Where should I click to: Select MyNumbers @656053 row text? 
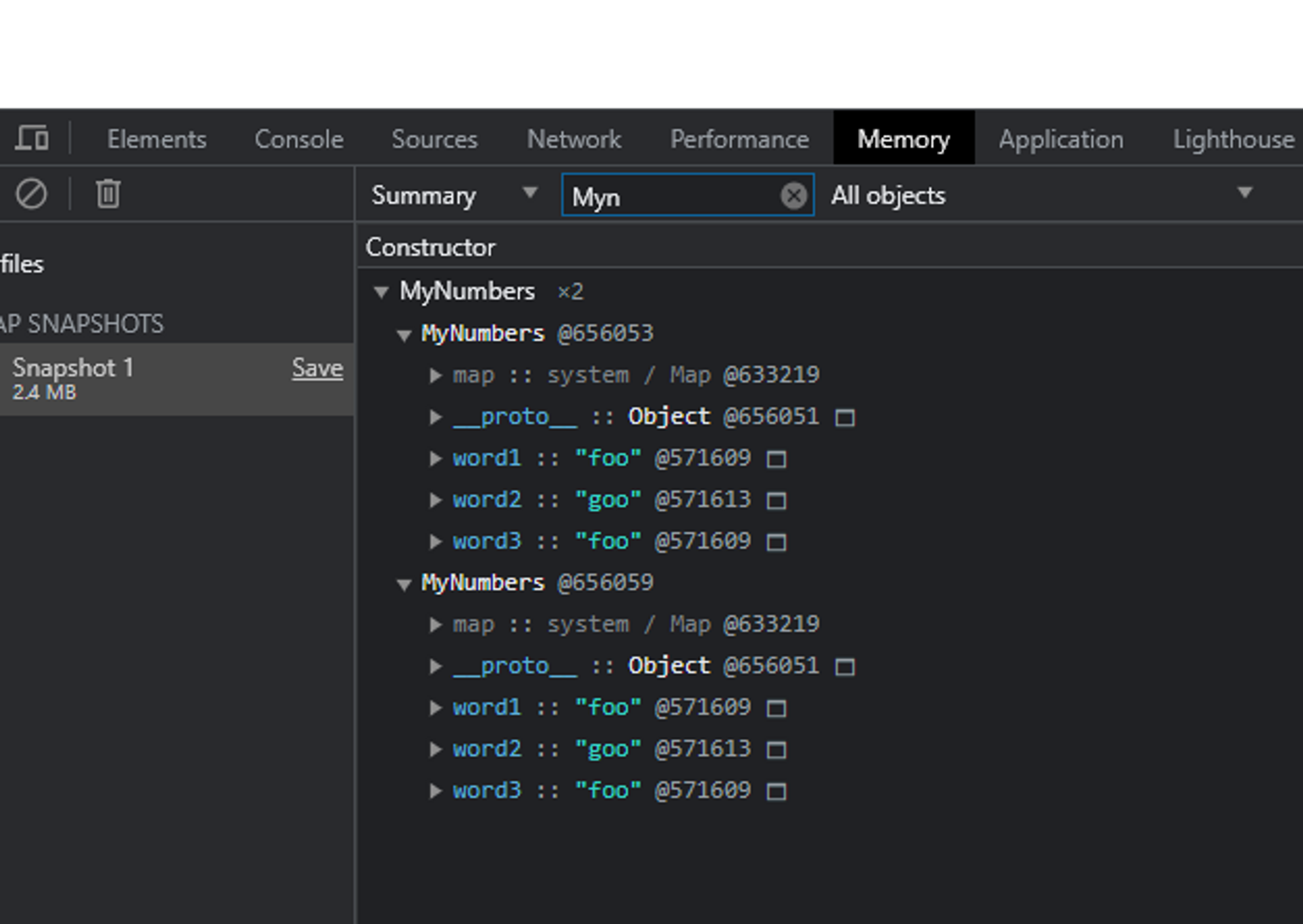537,333
